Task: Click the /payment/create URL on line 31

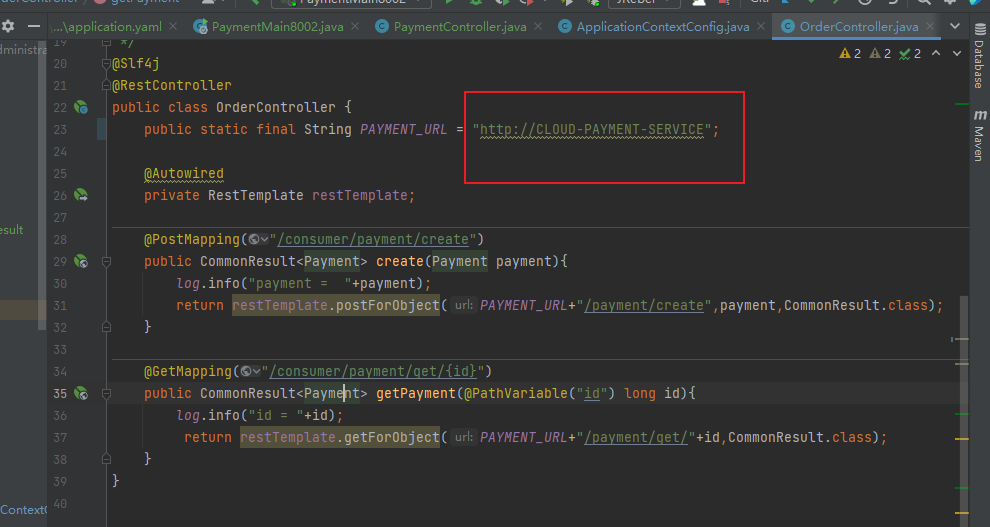Action: click(644, 305)
